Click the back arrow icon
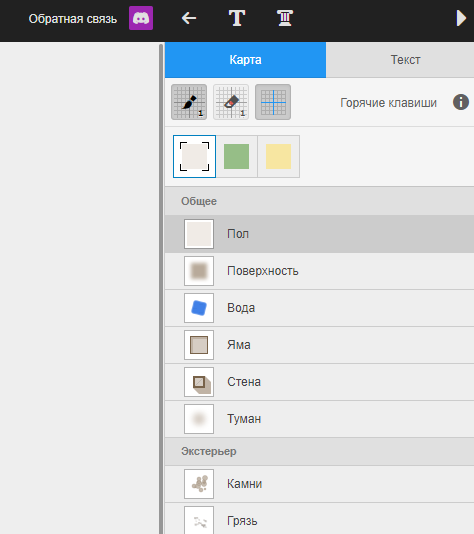The width and height of the screenshot is (474, 534). point(189,18)
